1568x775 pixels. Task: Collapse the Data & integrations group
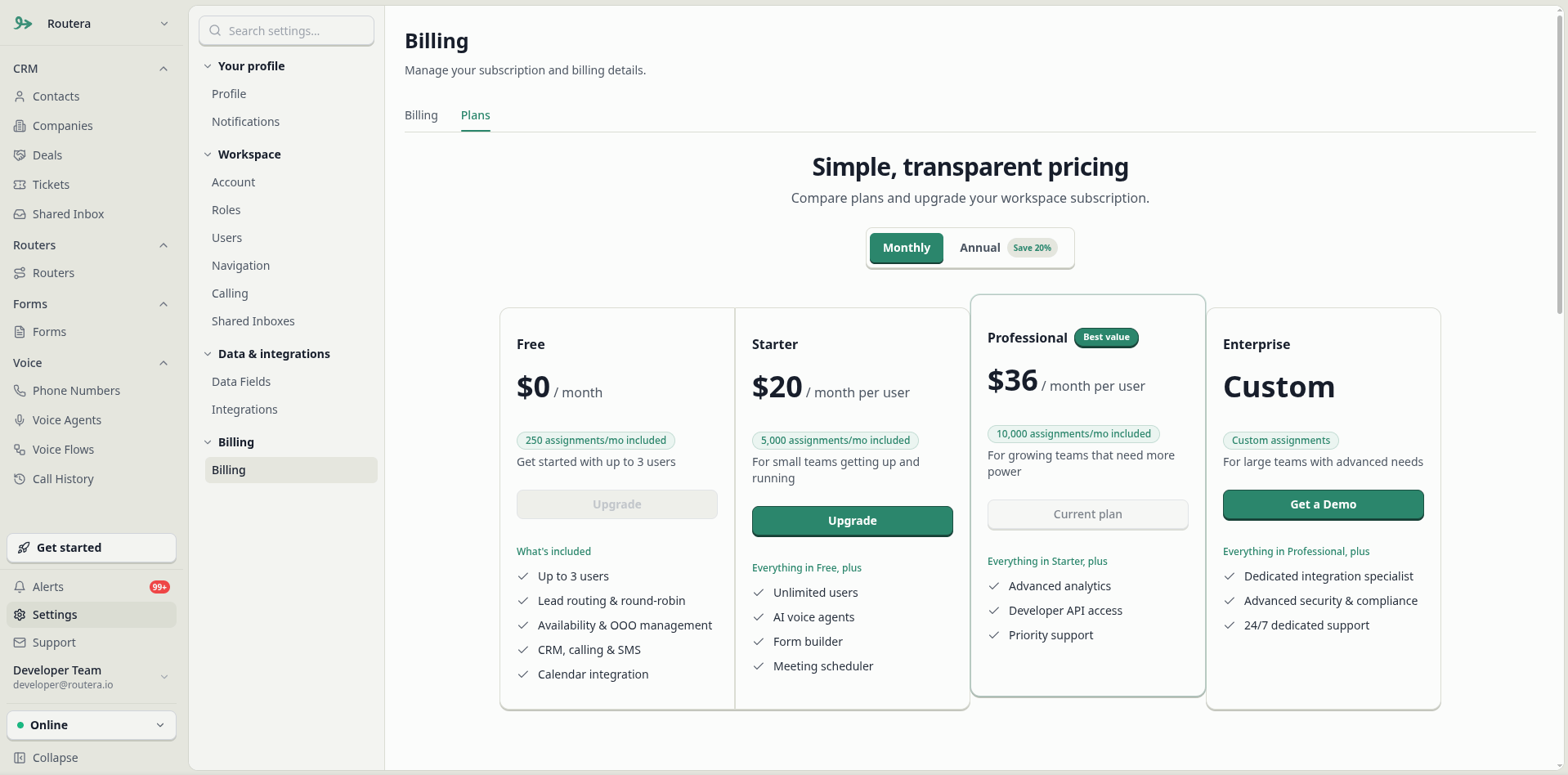[x=208, y=354]
